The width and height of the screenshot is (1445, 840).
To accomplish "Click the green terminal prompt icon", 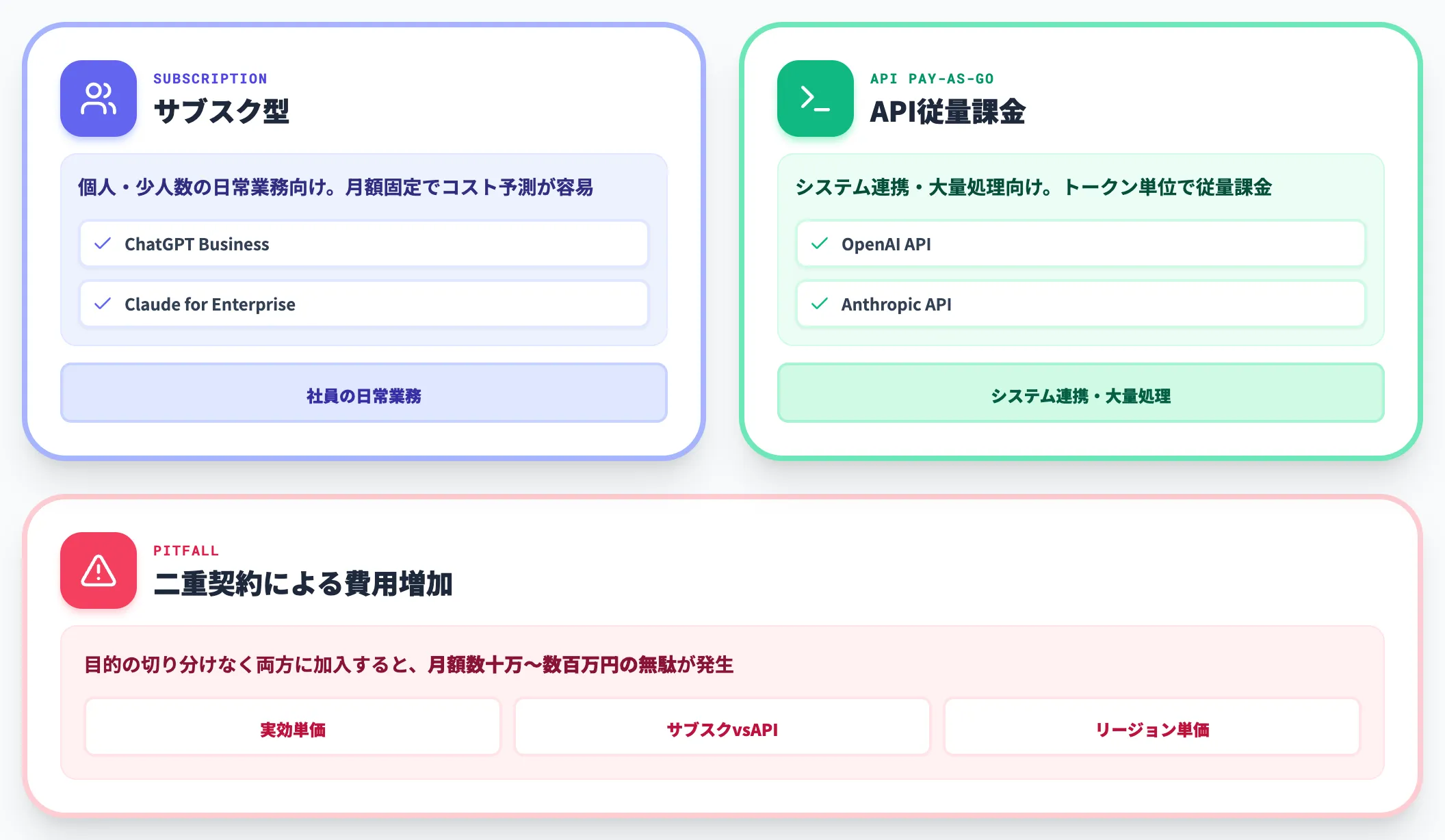I will pyautogui.click(x=816, y=99).
